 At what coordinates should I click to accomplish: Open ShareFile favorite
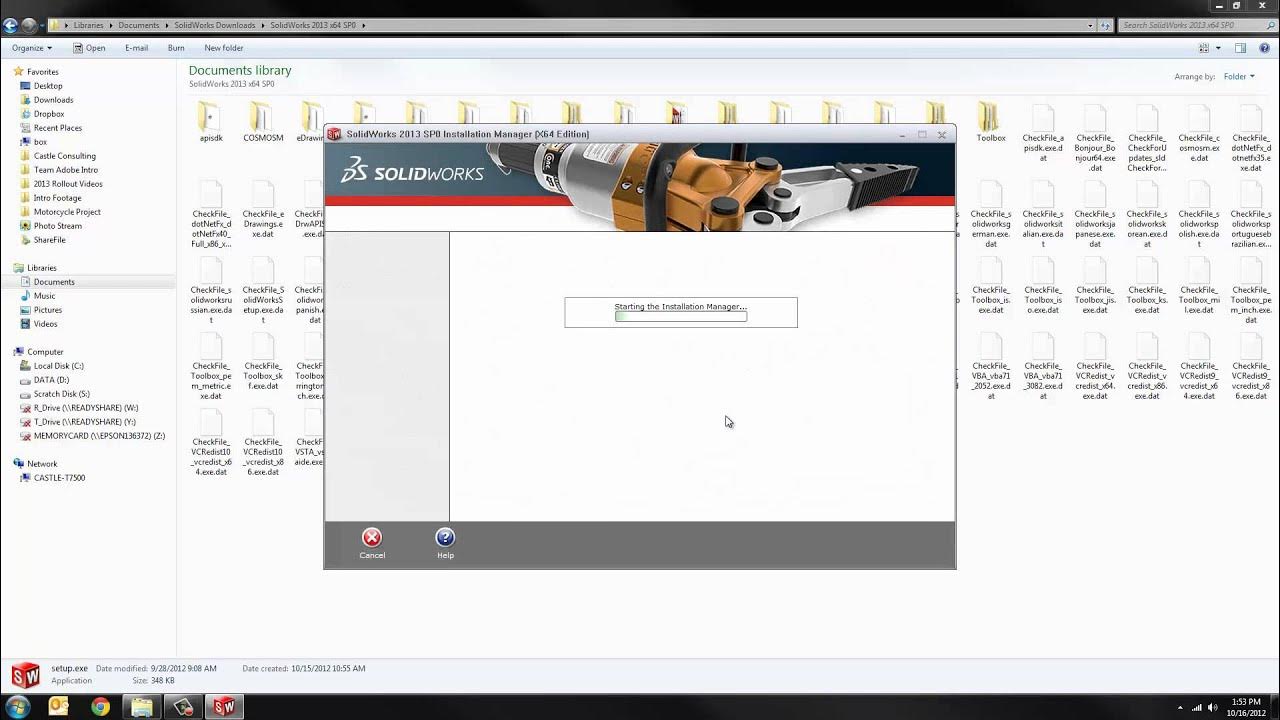tap(49, 240)
